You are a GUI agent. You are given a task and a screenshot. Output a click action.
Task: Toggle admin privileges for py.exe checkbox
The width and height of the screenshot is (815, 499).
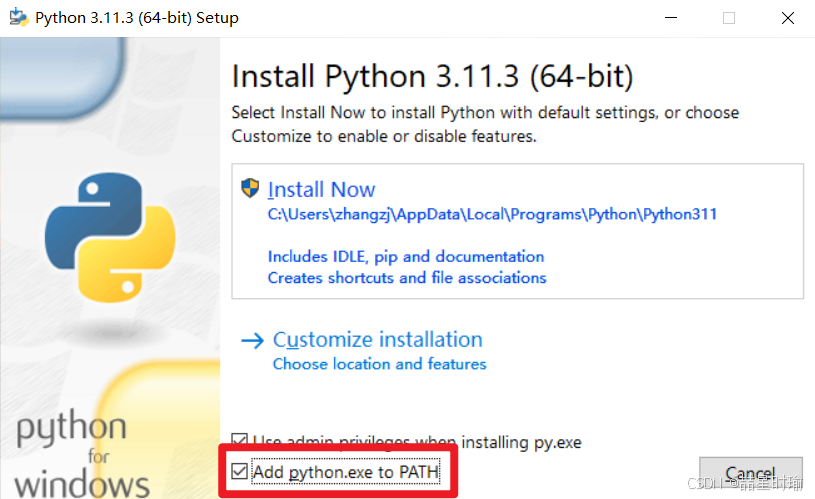(x=239, y=439)
